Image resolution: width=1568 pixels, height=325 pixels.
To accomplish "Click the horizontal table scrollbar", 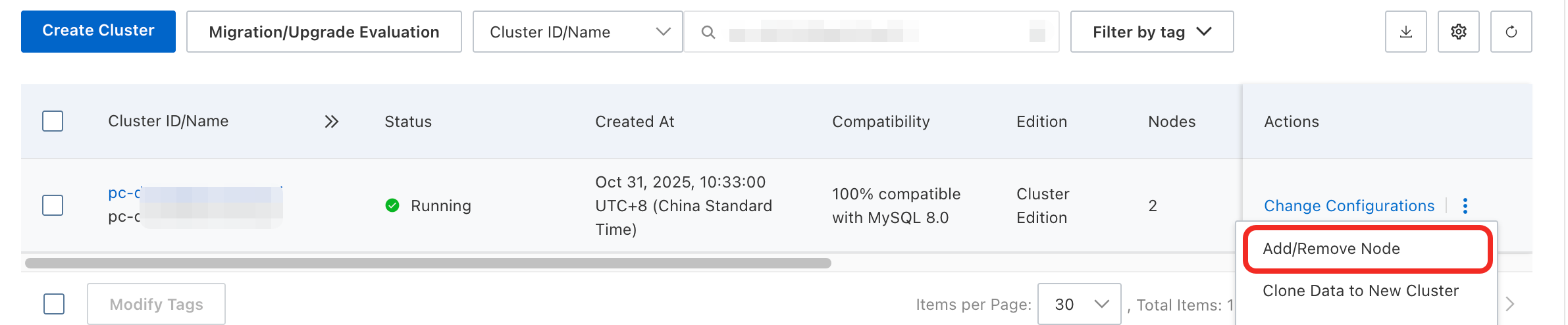I will pyautogui.click(x=428, y=263).
